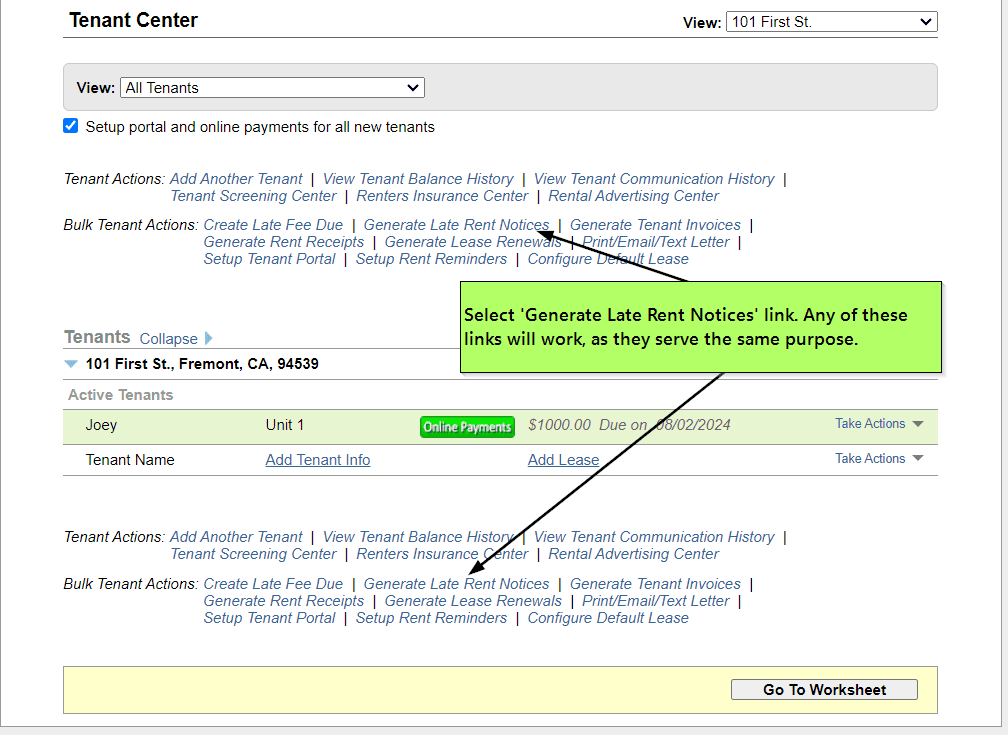The image size is (1008, 735).
Task: Open Take Actions menu for Tenant Name row
Action: (878, 459)
